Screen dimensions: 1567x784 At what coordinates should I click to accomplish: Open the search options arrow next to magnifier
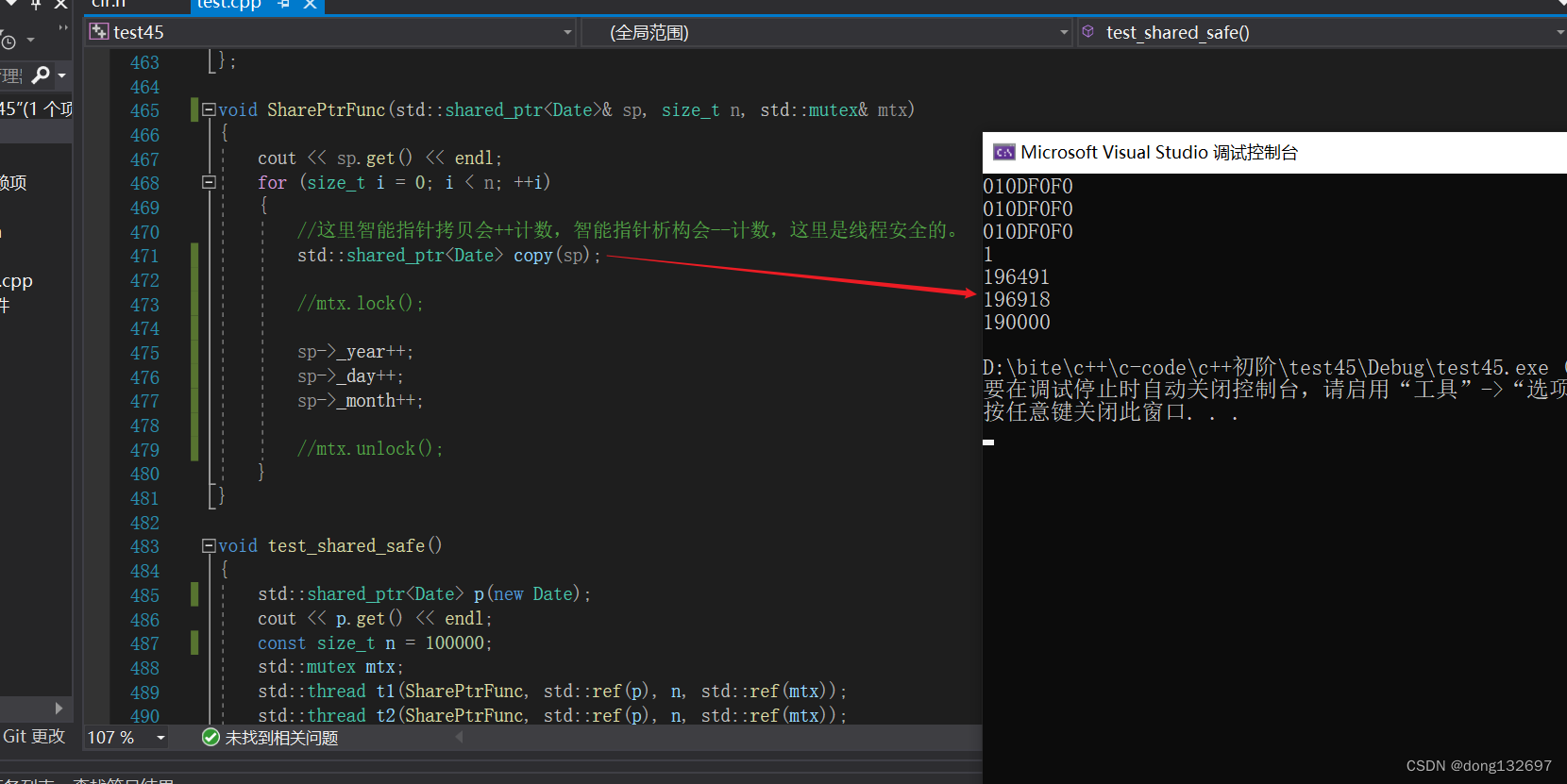click(61, 75)
